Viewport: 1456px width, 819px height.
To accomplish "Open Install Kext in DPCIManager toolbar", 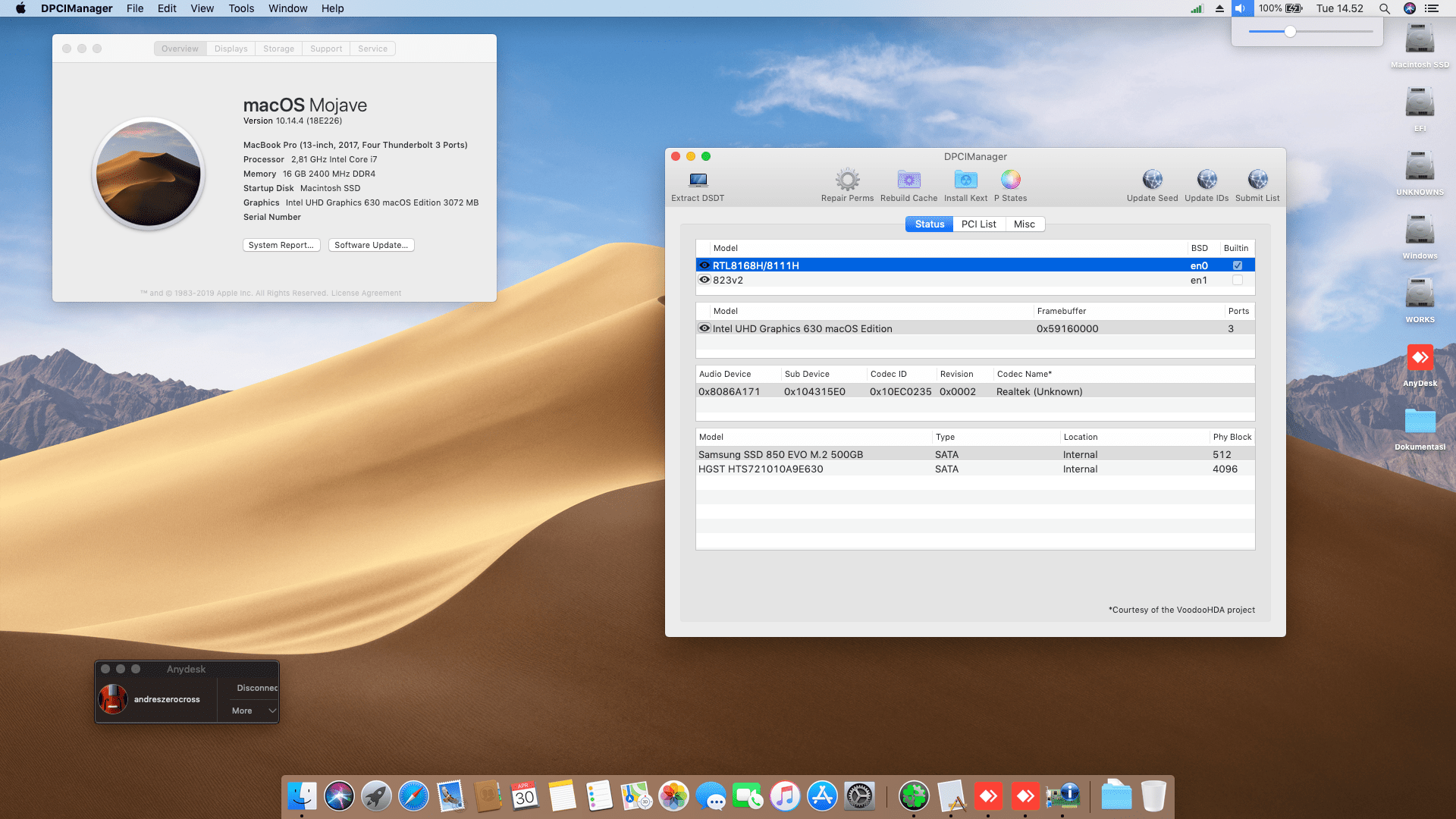I will (965, 180).
